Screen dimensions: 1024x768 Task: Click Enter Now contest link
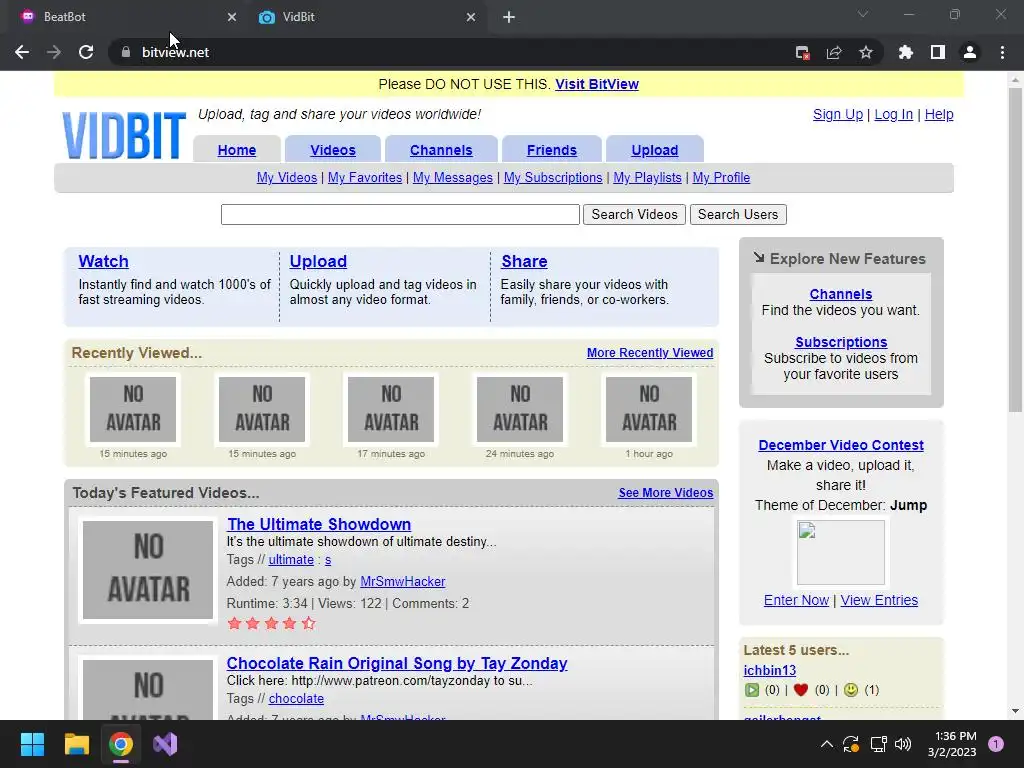(x=796, y=600)
